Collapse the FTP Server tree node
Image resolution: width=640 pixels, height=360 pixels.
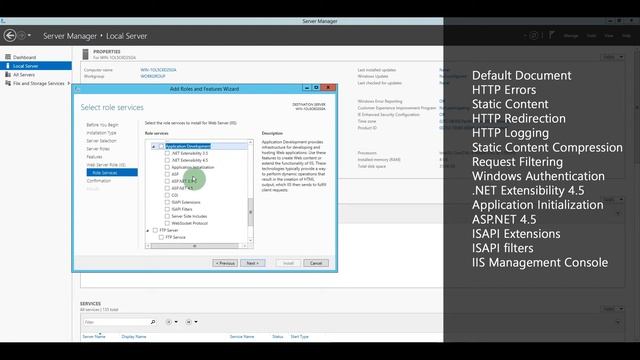pos(148,231)
